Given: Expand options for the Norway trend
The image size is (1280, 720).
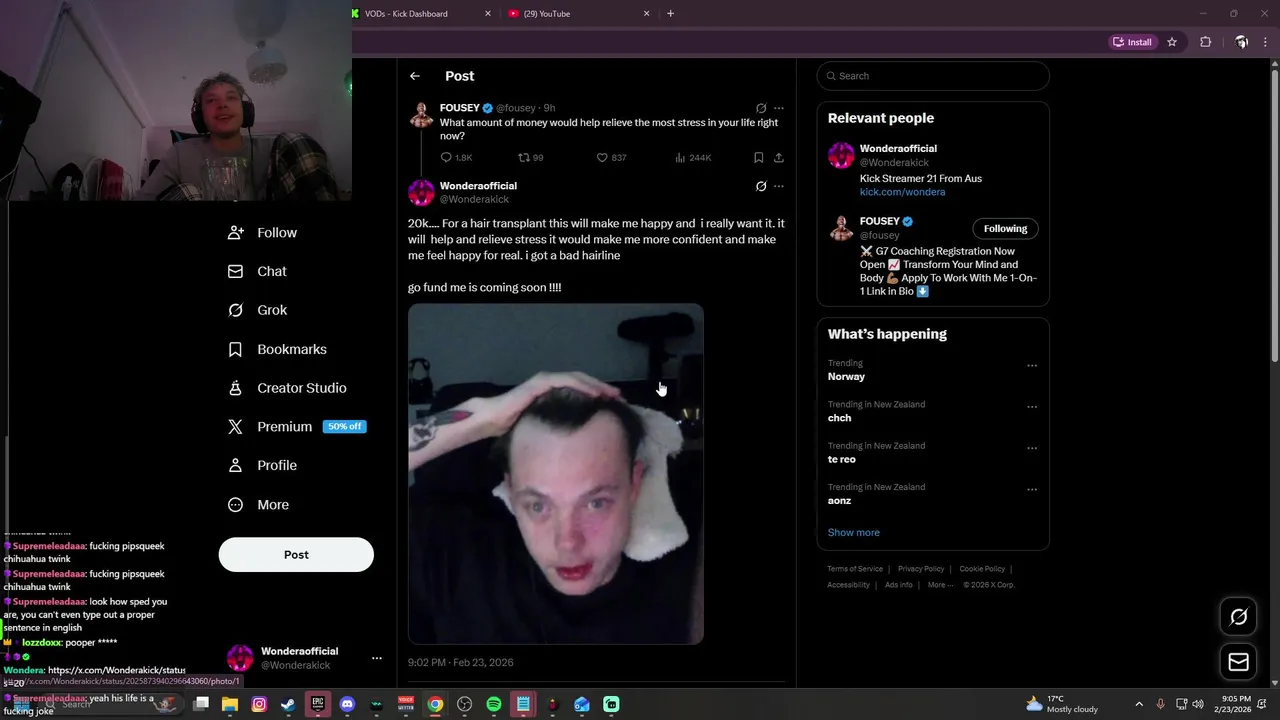Looking at the screenshot, I should click(1032, 366).
